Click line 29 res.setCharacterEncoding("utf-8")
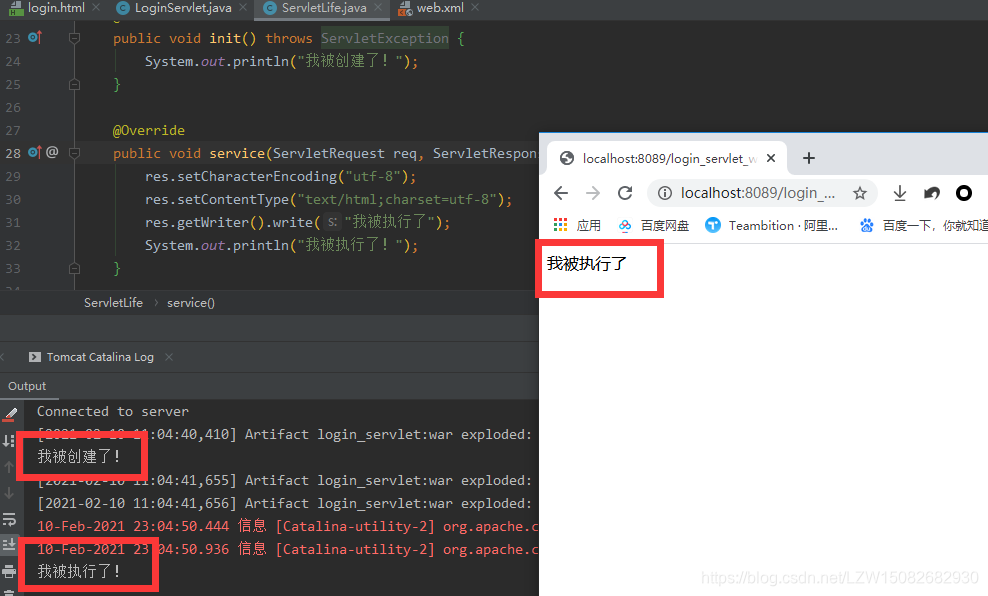The image size is (988, 596). (280, 176)
